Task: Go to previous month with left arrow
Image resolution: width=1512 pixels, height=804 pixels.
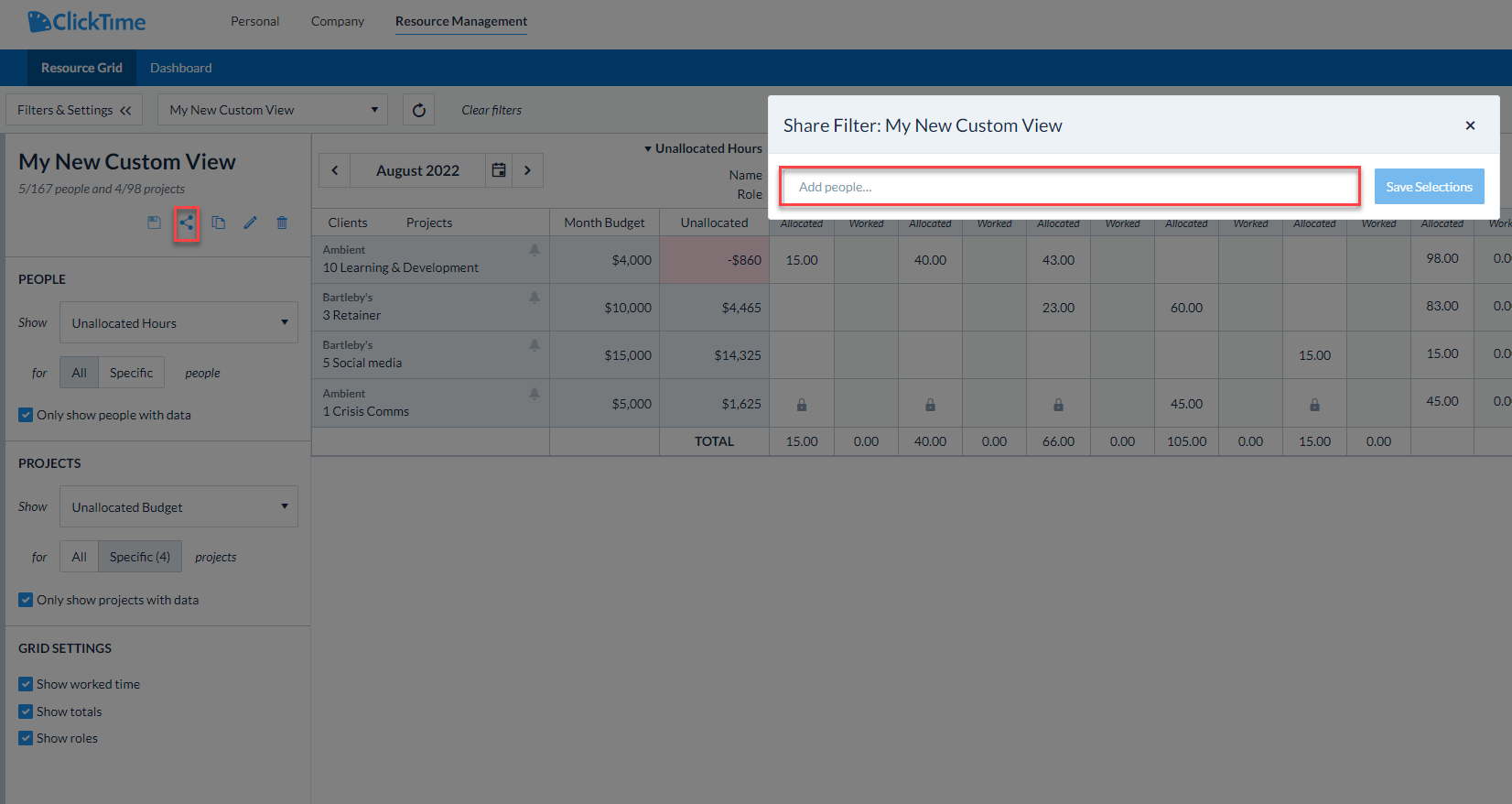Action: point(335,170)
